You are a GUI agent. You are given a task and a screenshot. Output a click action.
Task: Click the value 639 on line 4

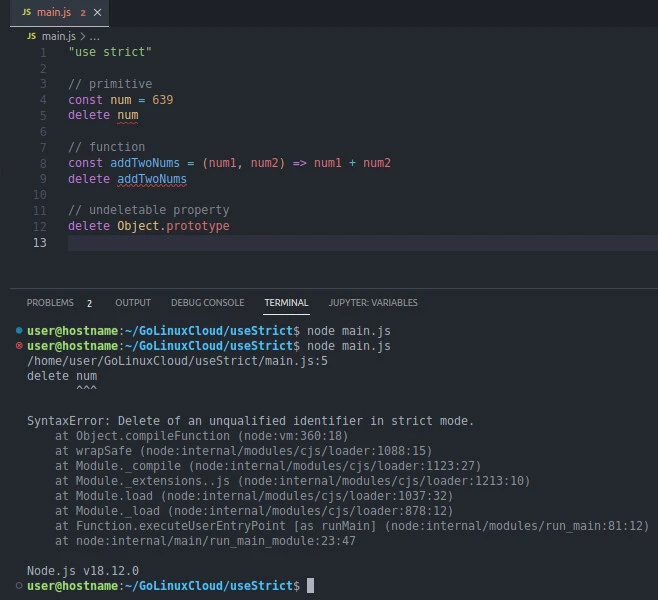(163, 100)
